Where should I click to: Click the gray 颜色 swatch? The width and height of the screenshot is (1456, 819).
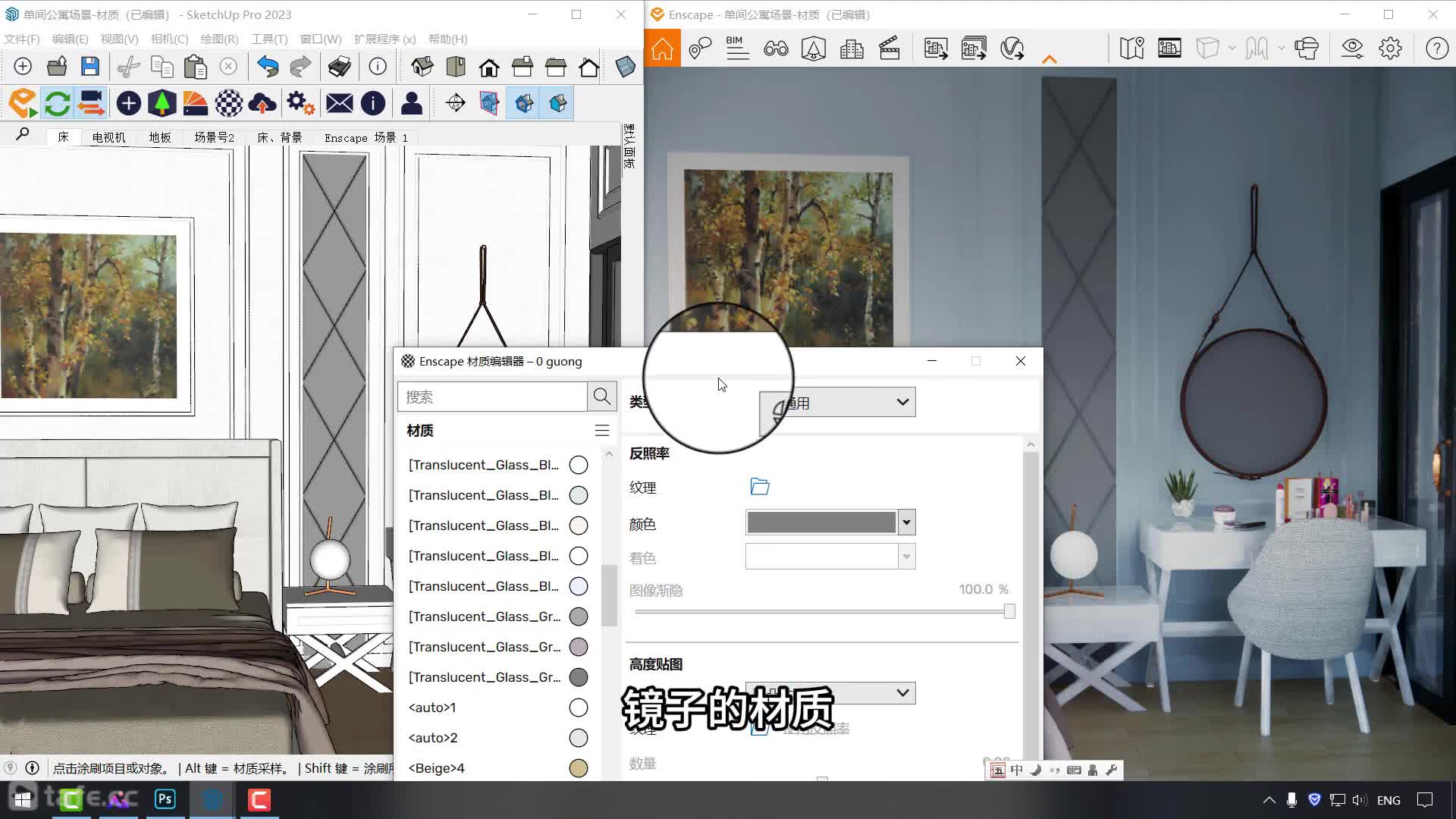tap(821, 522)
